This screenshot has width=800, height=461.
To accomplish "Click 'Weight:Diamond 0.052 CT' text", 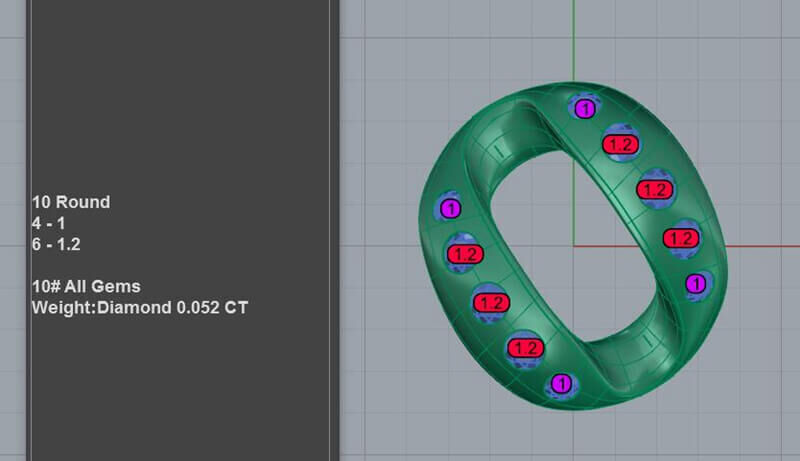I will [140, 308].
